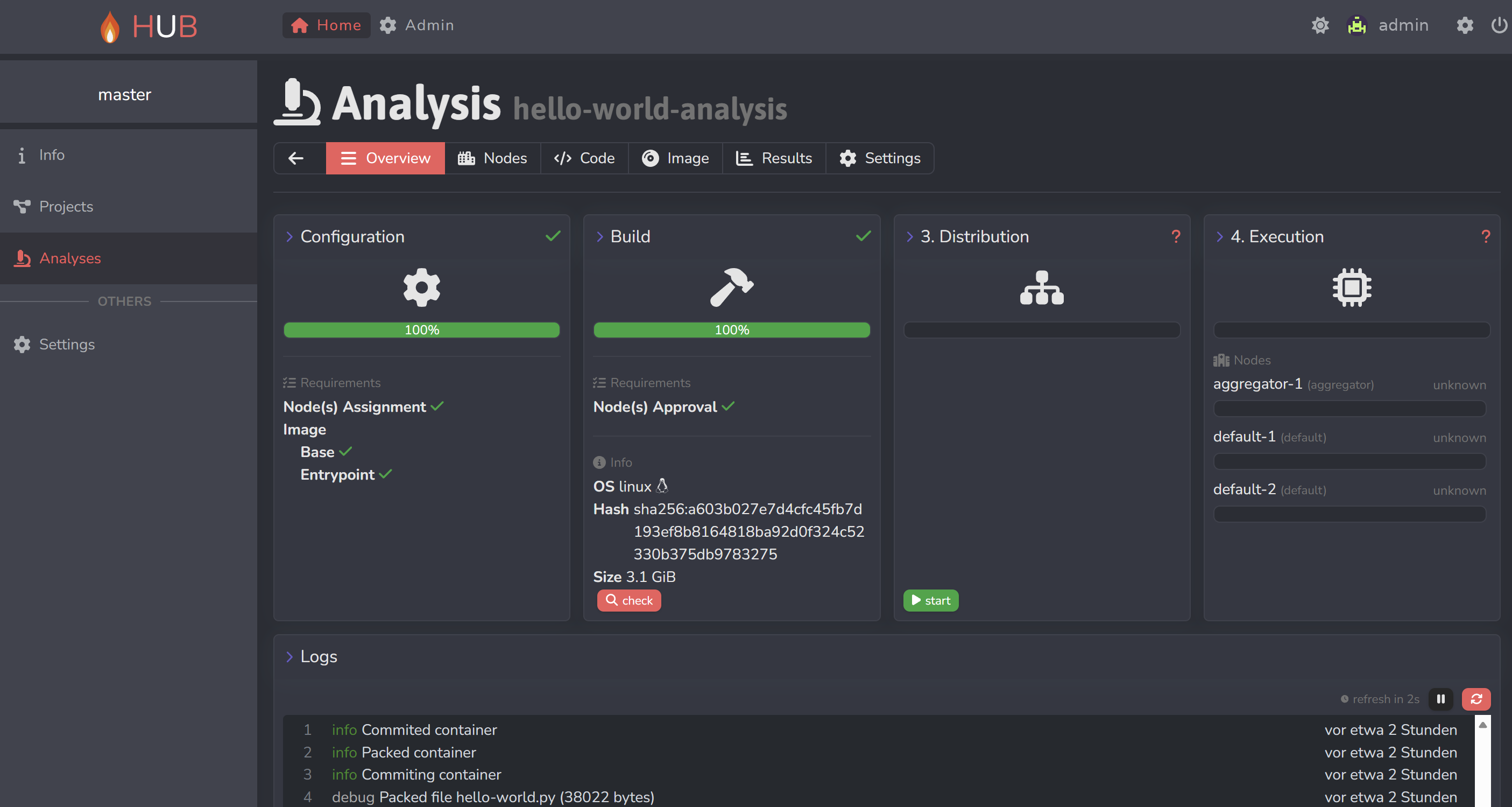The width and height of the screenshot is (1512, 807).
Task: Click the Size 3.1 GiB value
Action: 651,577
